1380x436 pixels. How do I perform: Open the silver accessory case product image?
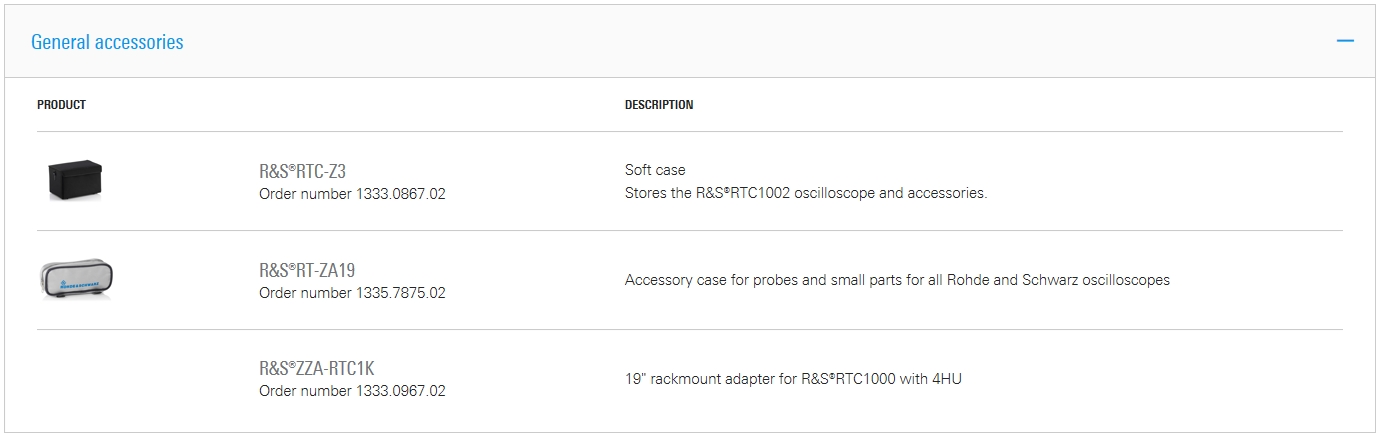pyautogui.click(x=76, y=279)
